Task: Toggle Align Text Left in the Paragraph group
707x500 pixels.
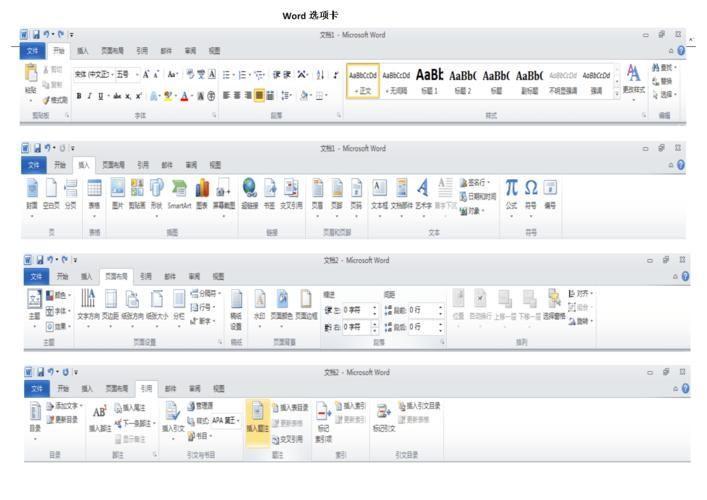Action: tap(226, 96)
